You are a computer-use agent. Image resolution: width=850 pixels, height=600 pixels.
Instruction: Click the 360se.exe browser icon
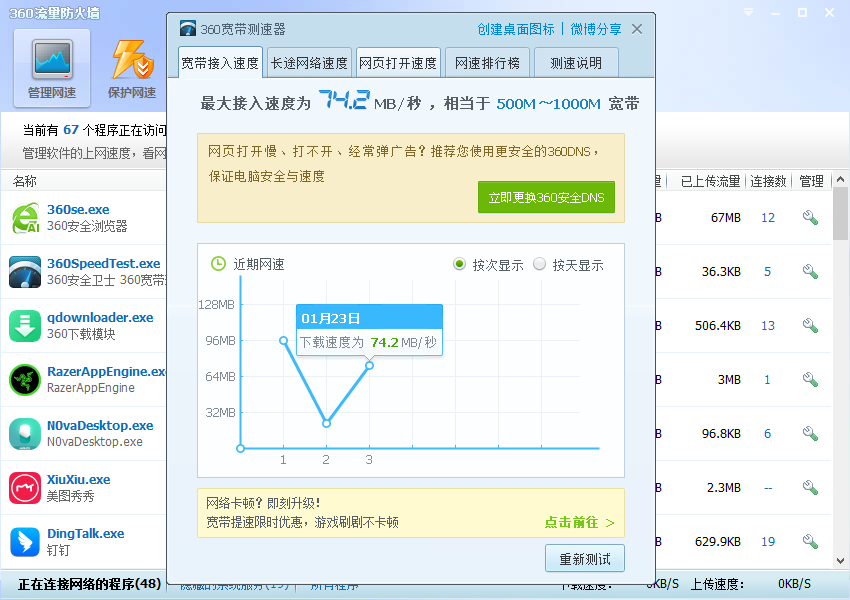pos(25,218)
